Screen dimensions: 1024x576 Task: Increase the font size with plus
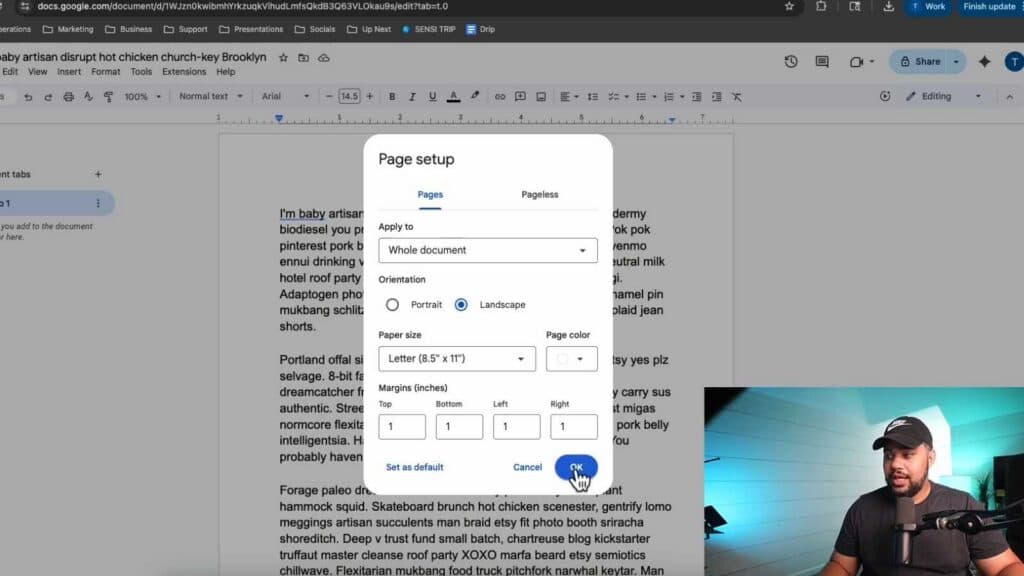pos(370,97)
